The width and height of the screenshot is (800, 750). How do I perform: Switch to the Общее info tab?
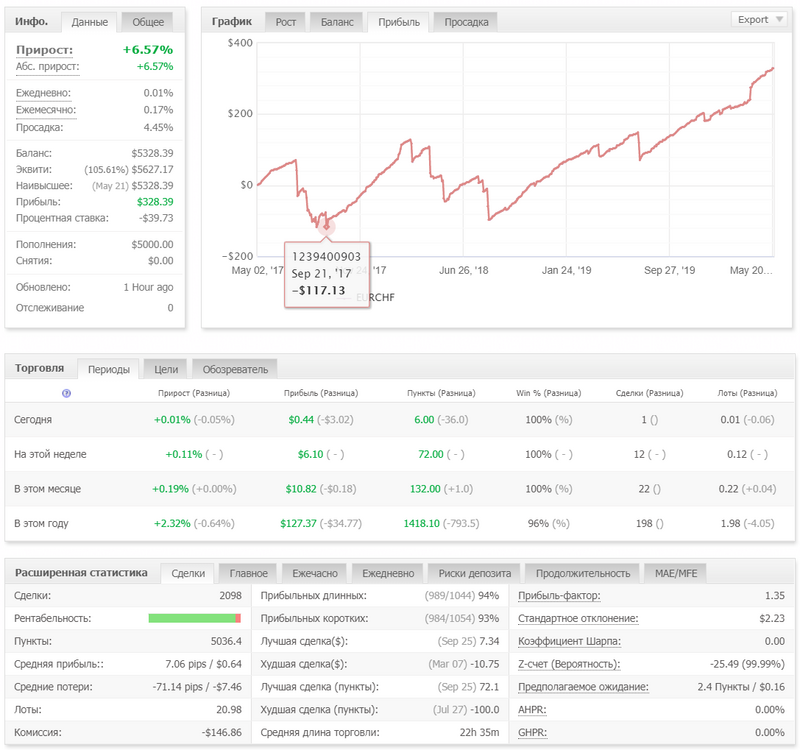click(148, 22)
